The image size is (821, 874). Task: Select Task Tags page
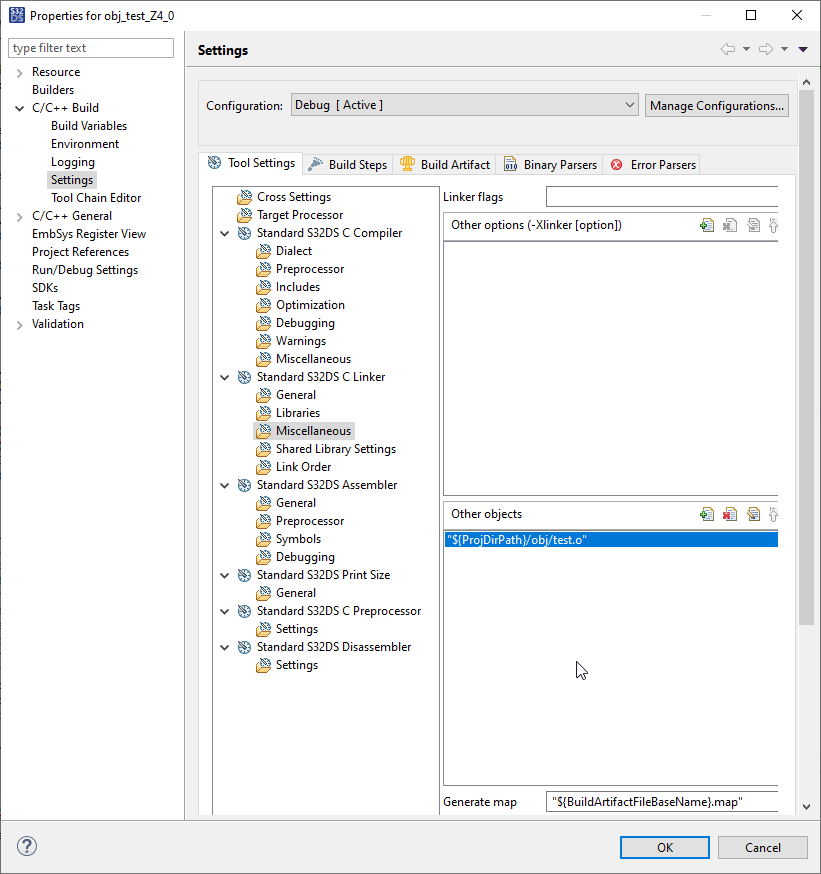[56, 306]
